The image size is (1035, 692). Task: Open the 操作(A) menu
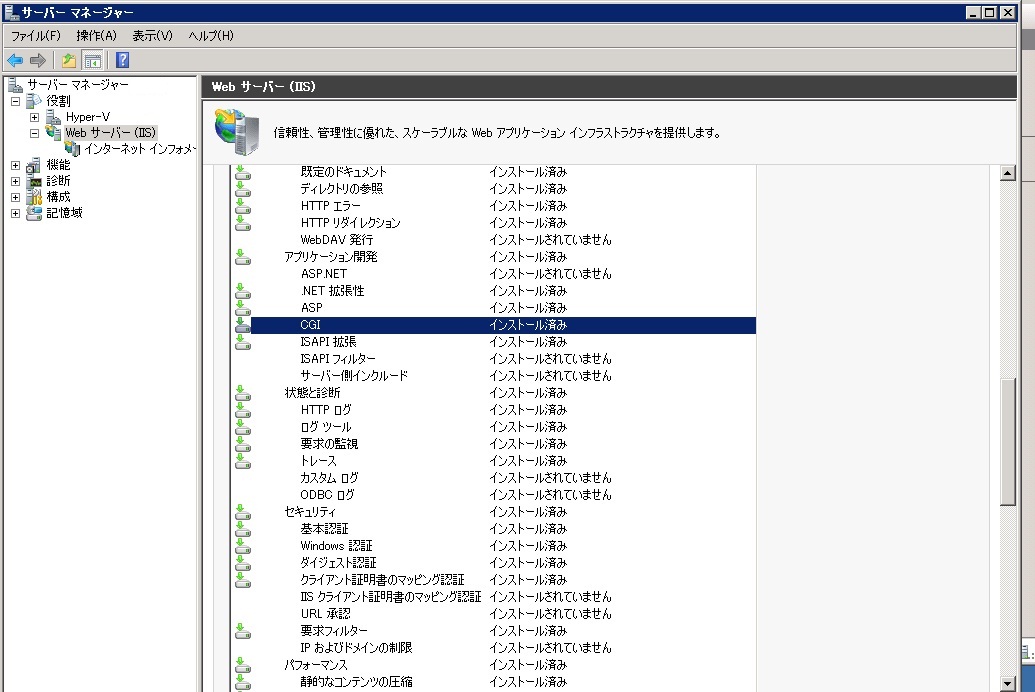click(96, 36)
